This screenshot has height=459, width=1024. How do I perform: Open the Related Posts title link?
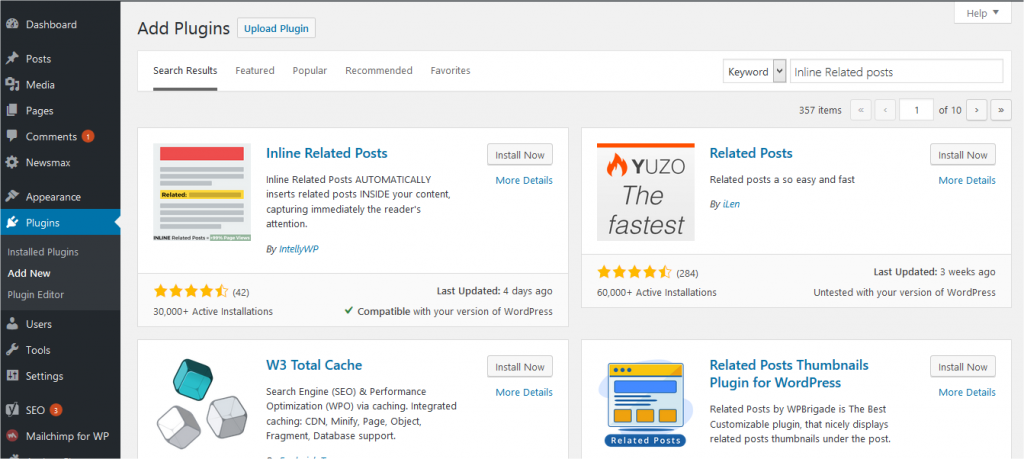coord(751,153)
